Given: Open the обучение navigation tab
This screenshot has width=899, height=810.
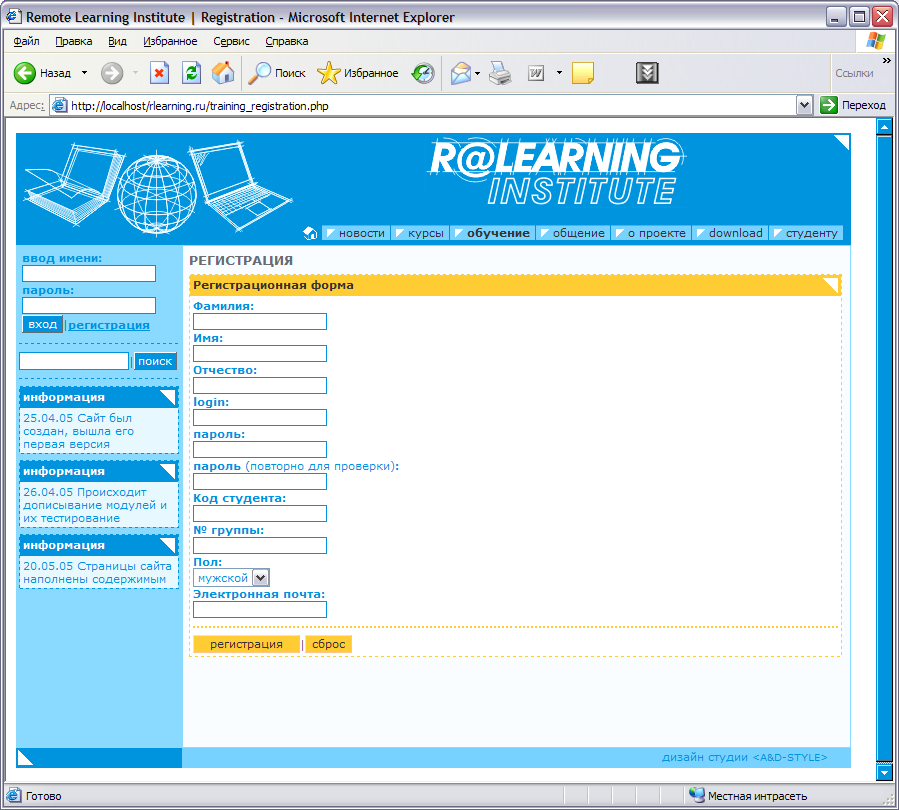Looking at the screenshot, I should [493, 233].
